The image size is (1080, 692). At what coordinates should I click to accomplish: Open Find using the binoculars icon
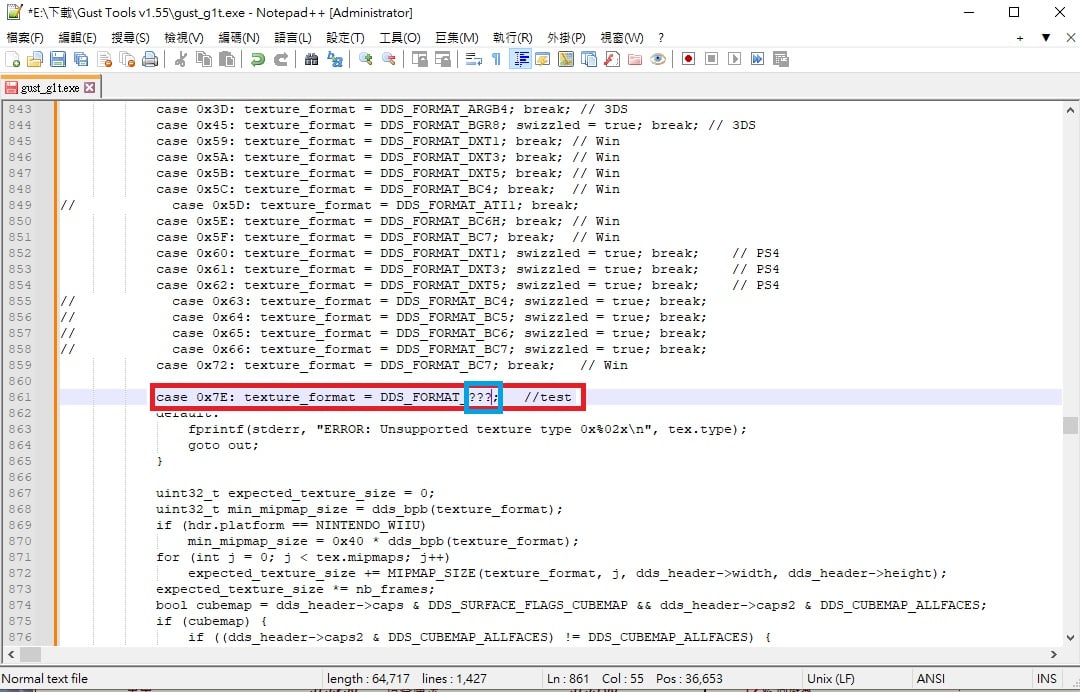pos(311,59)
